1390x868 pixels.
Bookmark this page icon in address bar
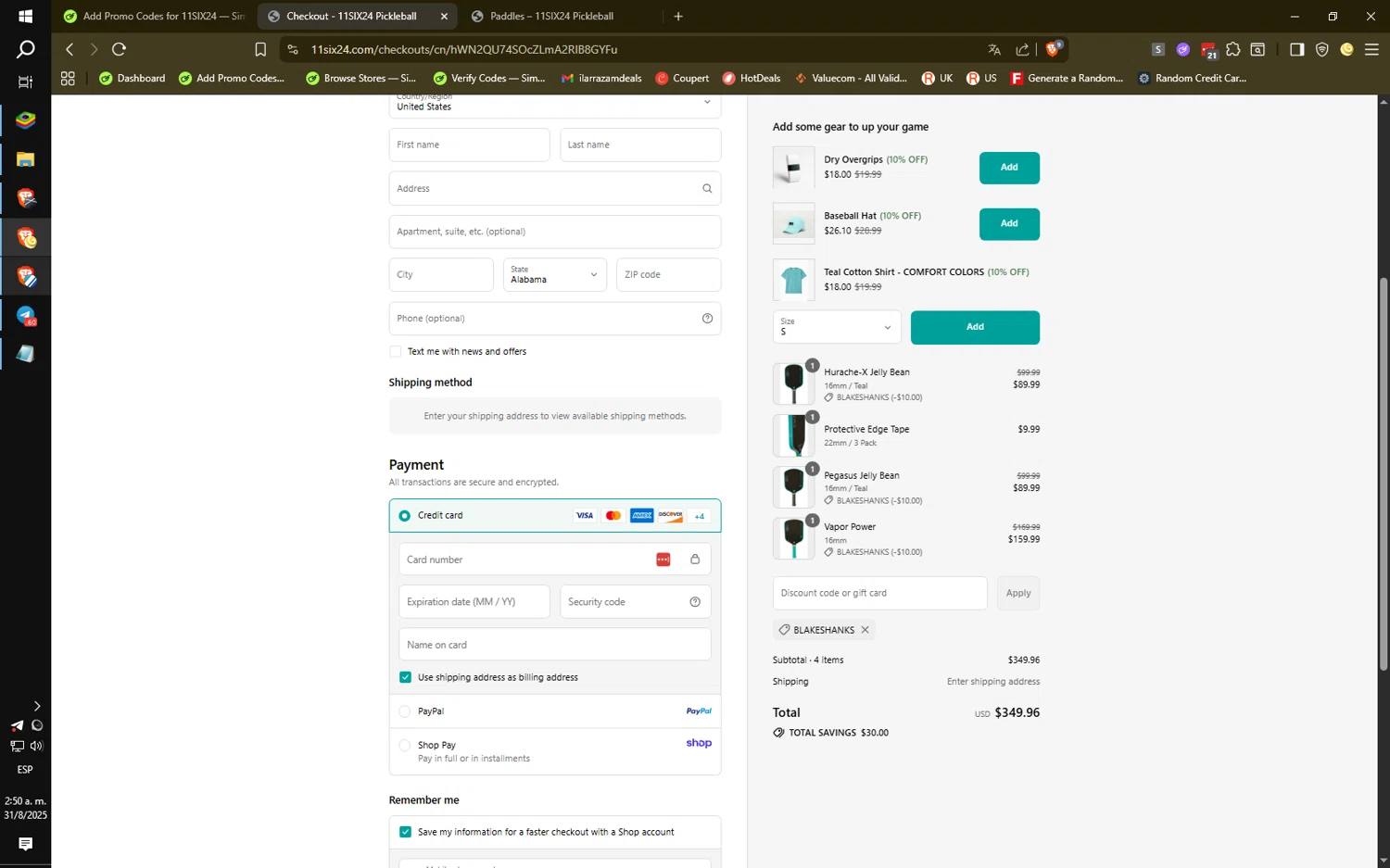260,49
